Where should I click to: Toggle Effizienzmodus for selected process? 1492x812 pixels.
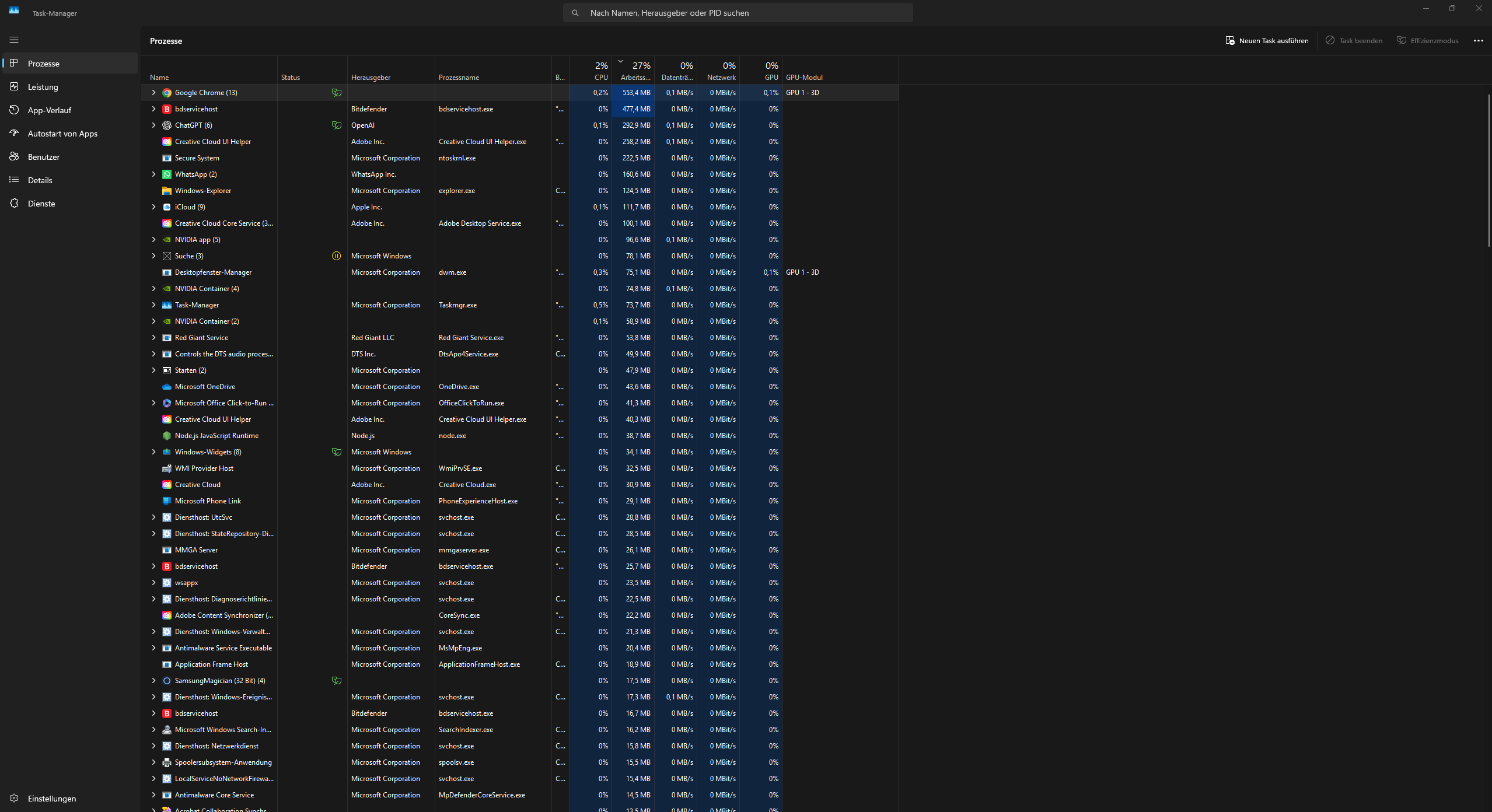(1427, 41)
